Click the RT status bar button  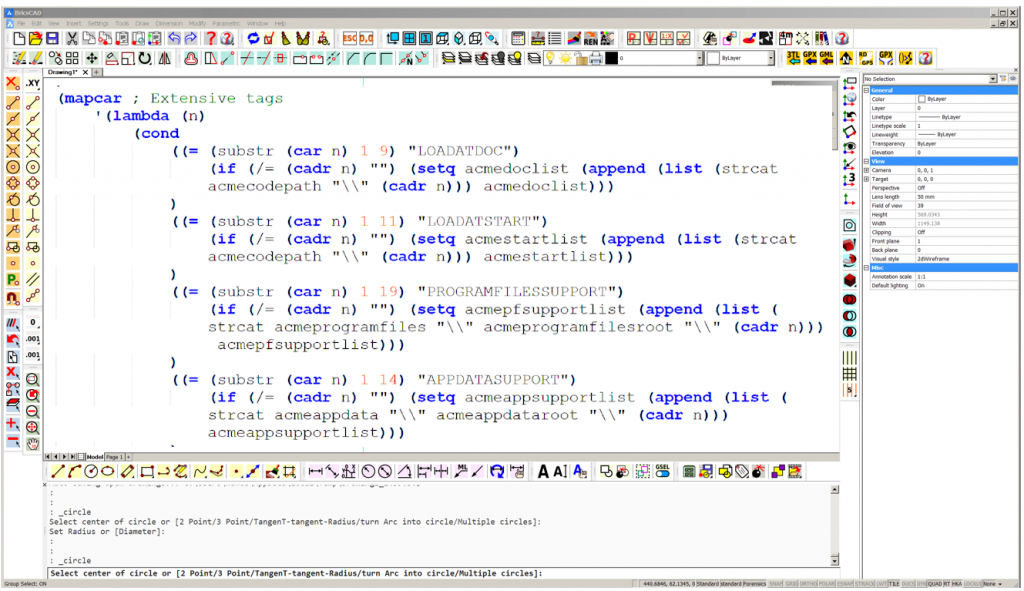coord(948,584)
